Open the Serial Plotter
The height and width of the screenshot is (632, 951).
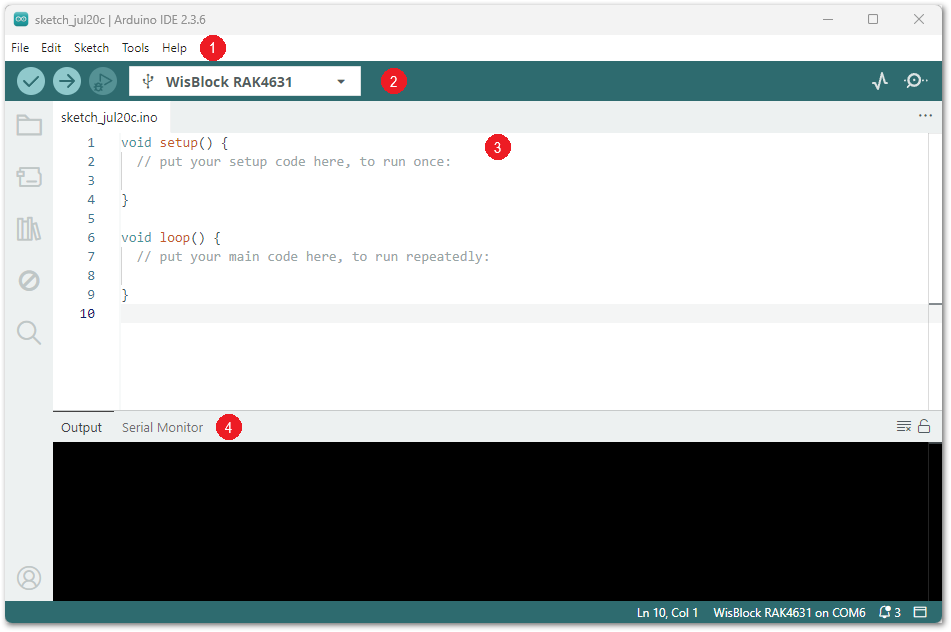[879, 81]
